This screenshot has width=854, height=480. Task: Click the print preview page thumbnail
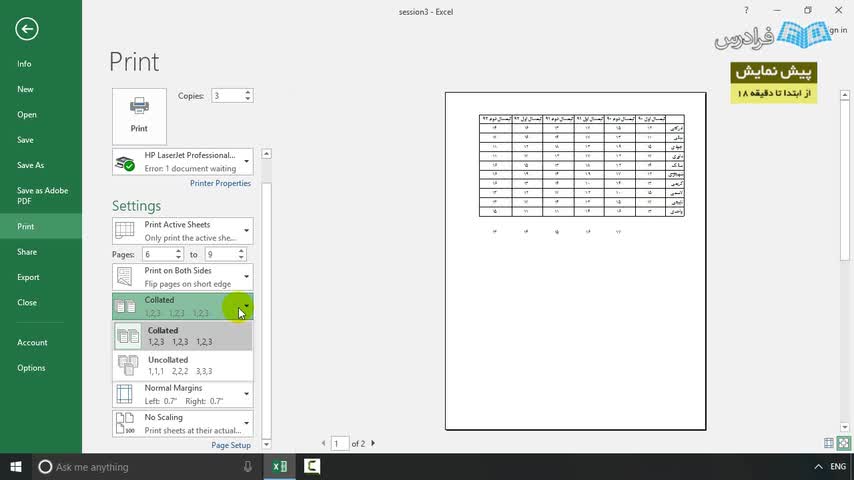tap(575, 261)
